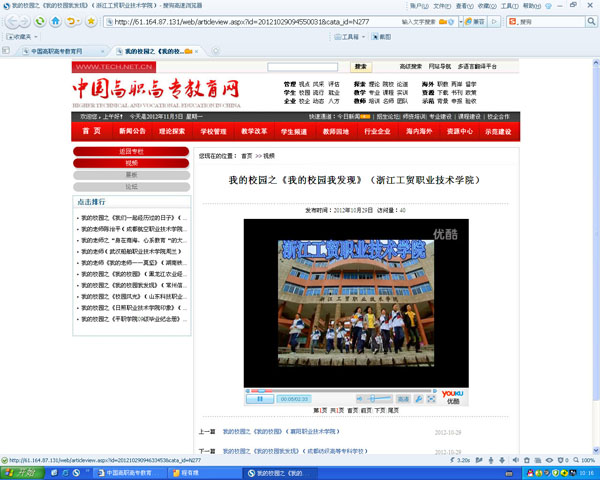Open the previous article link (上一篇)
The height and width of the screenshot is (480, 600).
click(x=281, y=431)
